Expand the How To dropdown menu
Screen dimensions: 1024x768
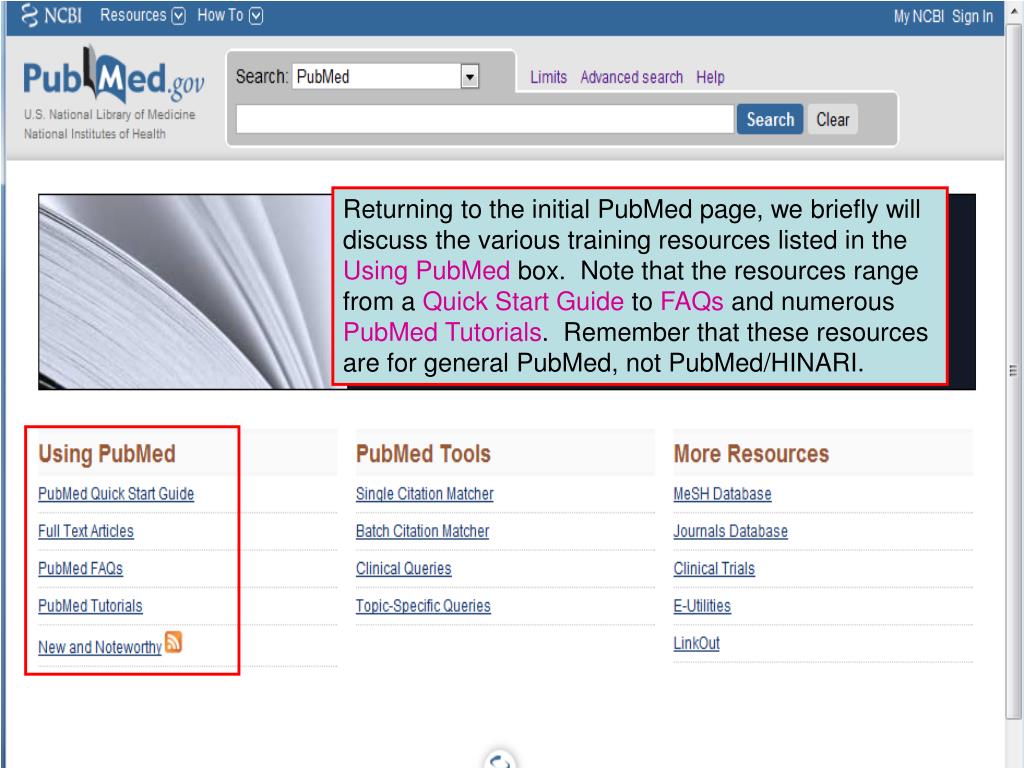[230, 15]
